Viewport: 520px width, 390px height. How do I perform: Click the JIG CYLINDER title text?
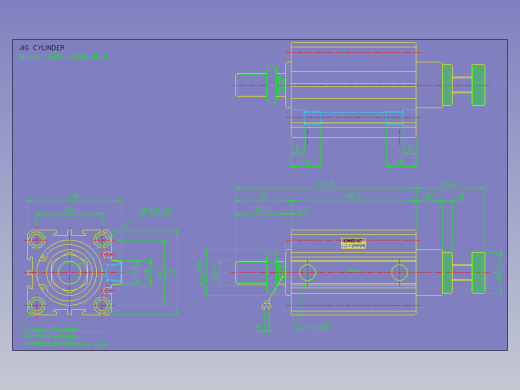(x=42, y=48)
